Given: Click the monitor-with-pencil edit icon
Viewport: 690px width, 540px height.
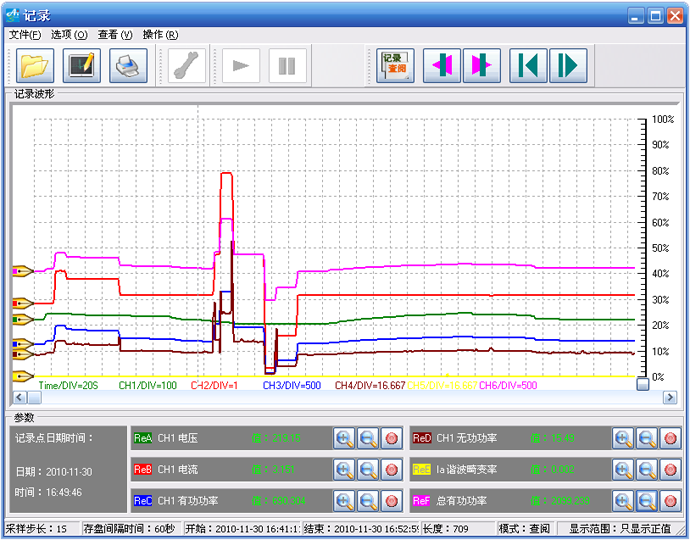Looking at the screenshot, I should click(82, 66).
